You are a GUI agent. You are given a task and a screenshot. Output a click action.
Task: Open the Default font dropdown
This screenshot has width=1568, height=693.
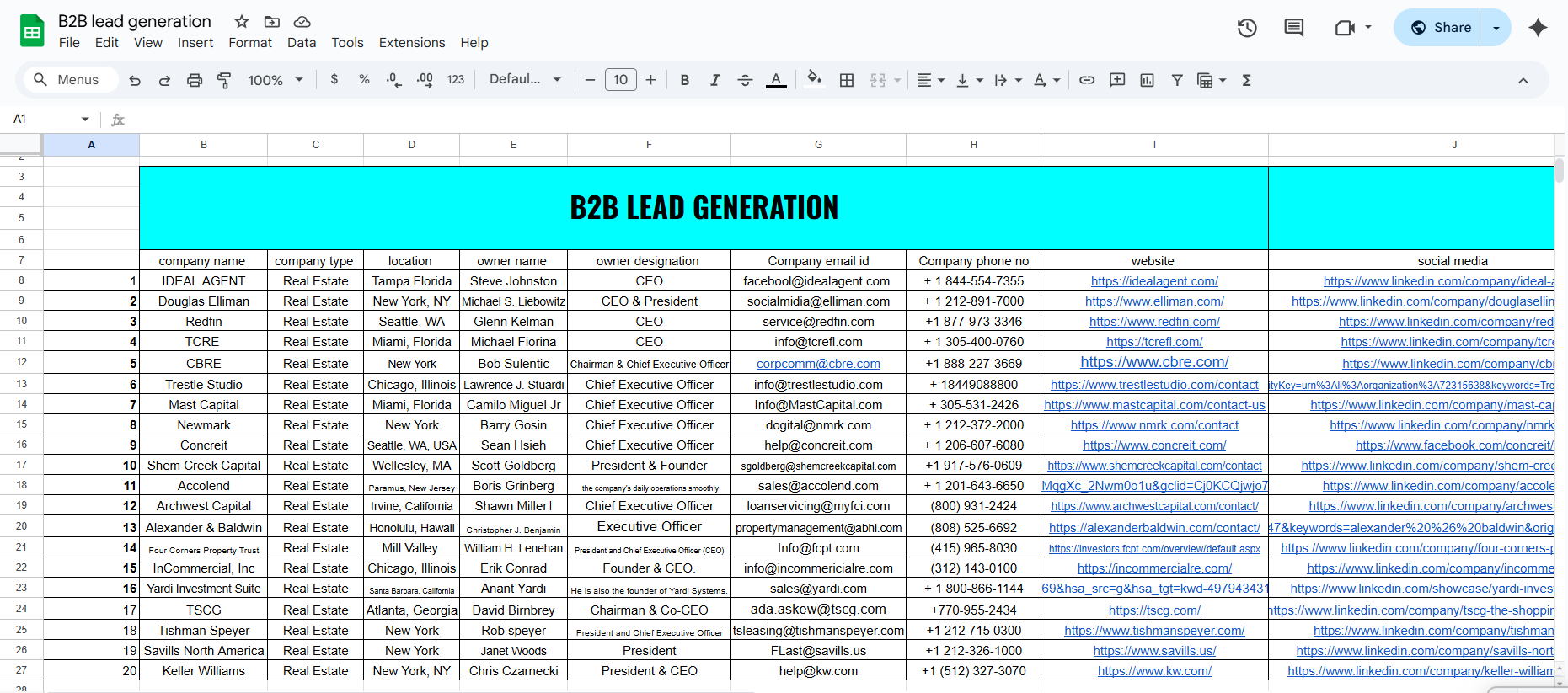[x=525, y=79]
